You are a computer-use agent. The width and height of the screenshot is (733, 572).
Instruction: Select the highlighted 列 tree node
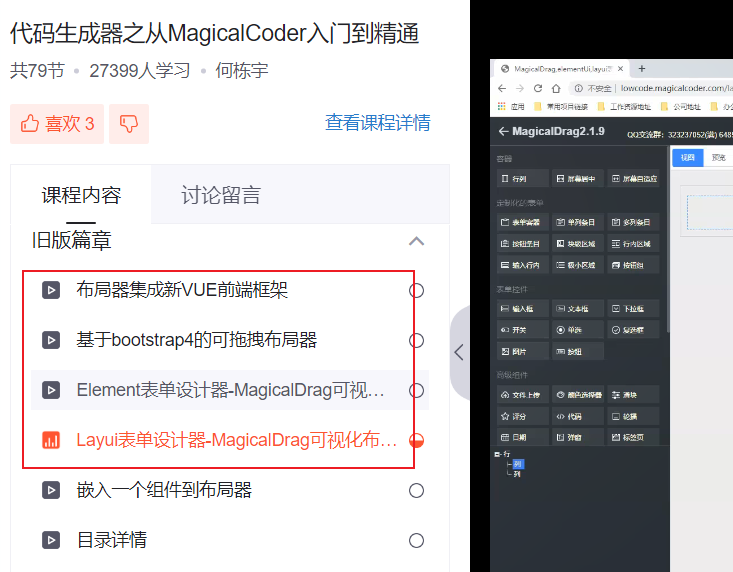point(518,464)
